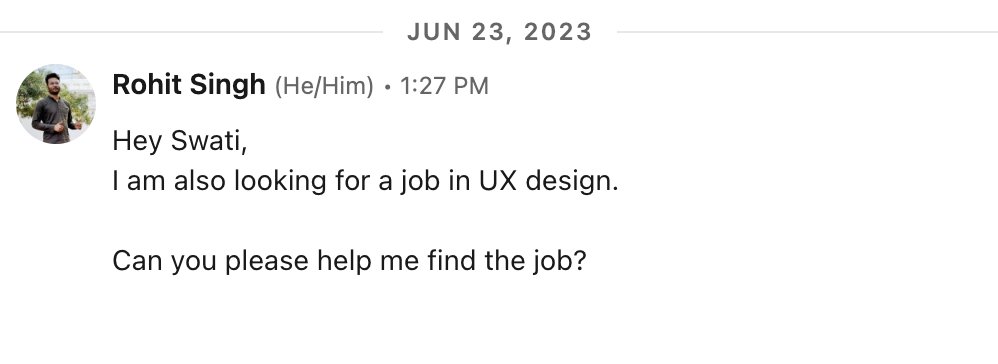Click the word "Swati" in the greeting
Image resolution: width=998 pixels, height=364 pixels.
point(209,141)
